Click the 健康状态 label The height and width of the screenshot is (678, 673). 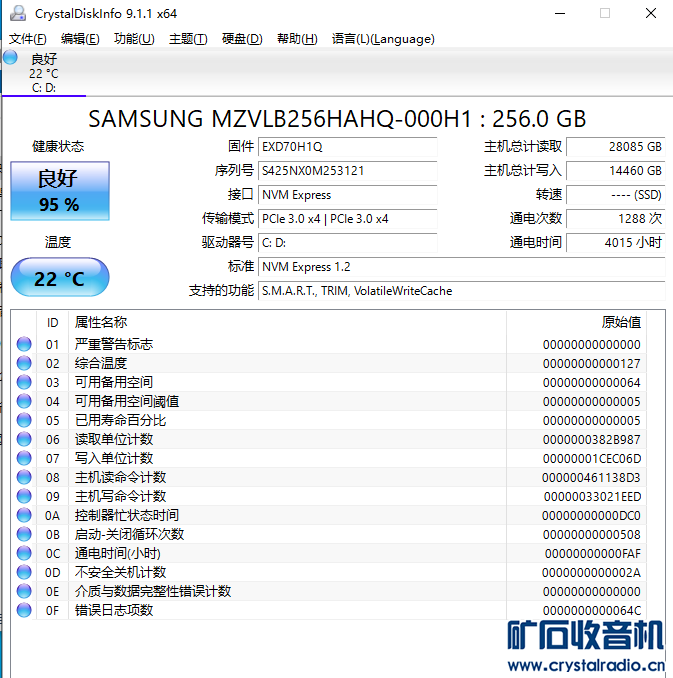coord(58,147)
